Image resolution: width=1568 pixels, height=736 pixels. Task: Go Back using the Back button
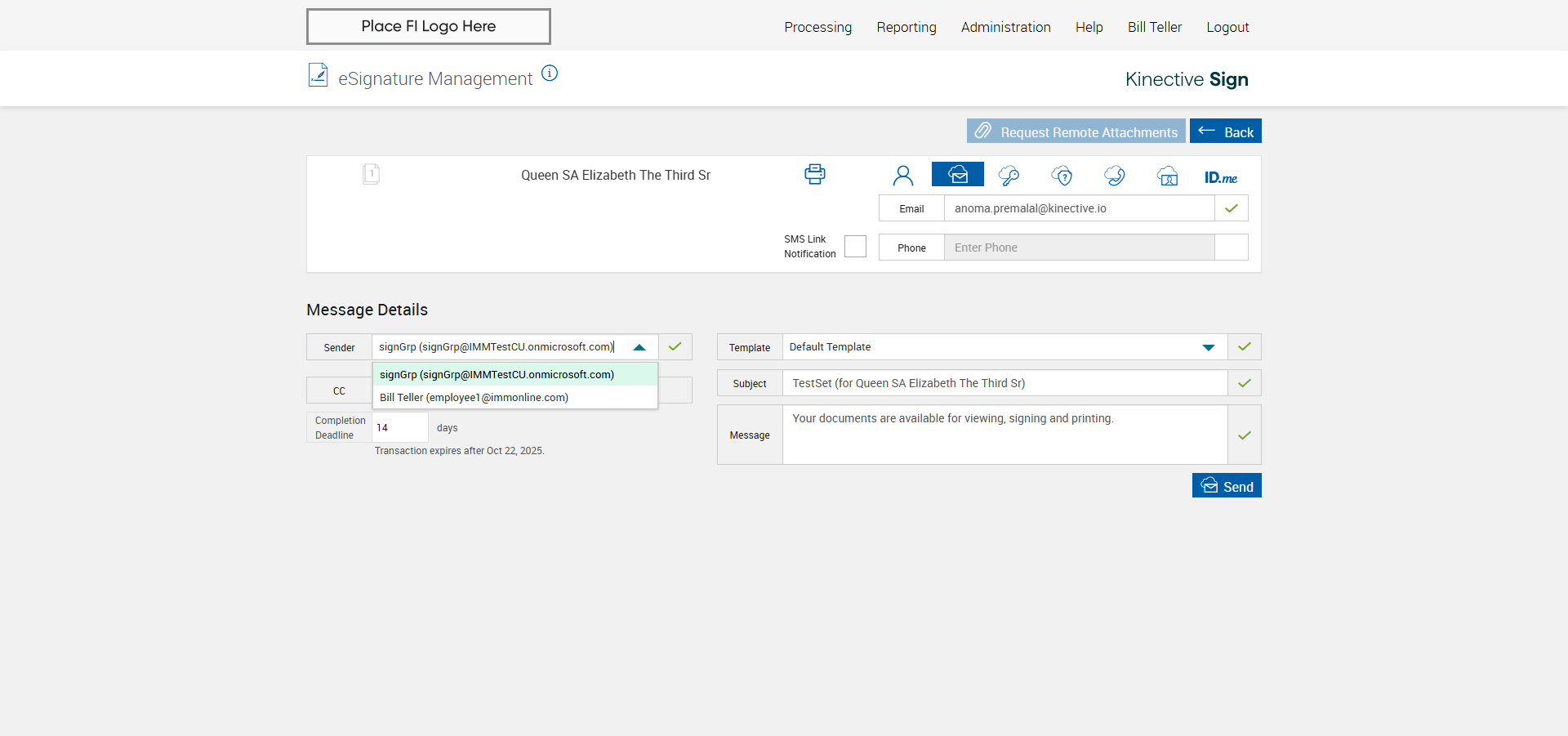click(1225, 132)
